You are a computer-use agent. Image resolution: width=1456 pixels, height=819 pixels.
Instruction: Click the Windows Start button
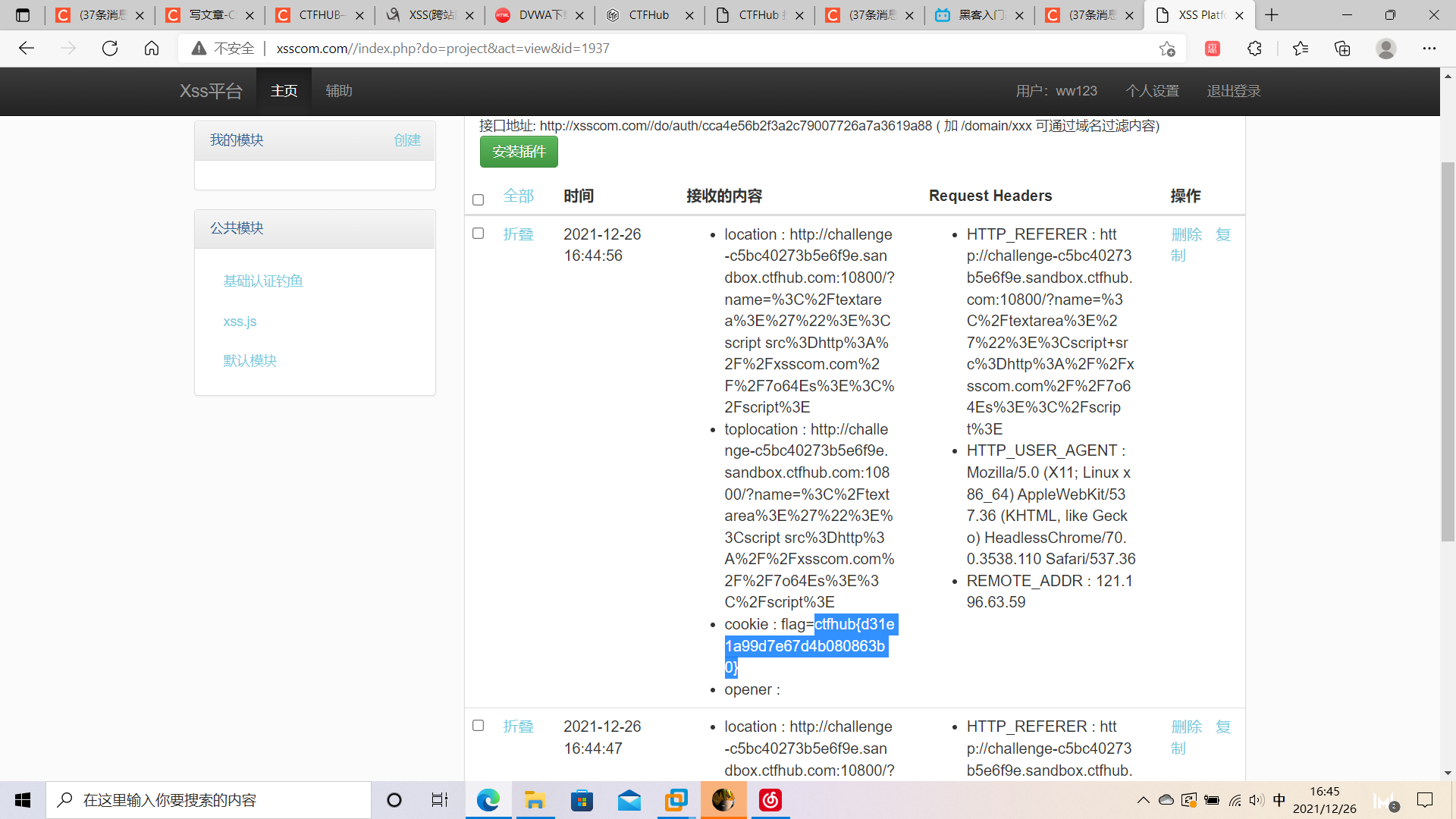pyautogui.click(x=21, y=800)
